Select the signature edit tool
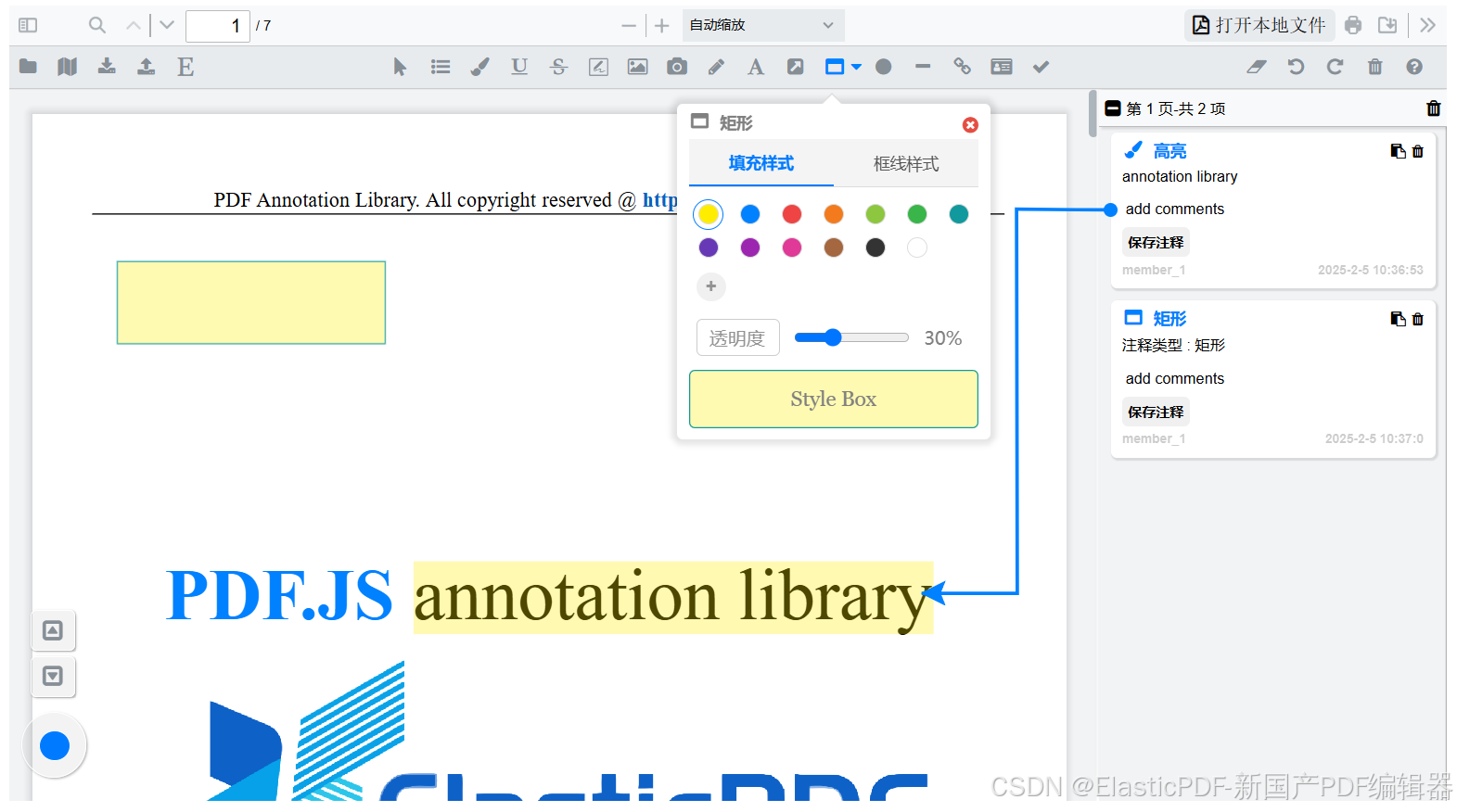The height and width of the screenshot is (812, 1457). [x=598, y=67]
